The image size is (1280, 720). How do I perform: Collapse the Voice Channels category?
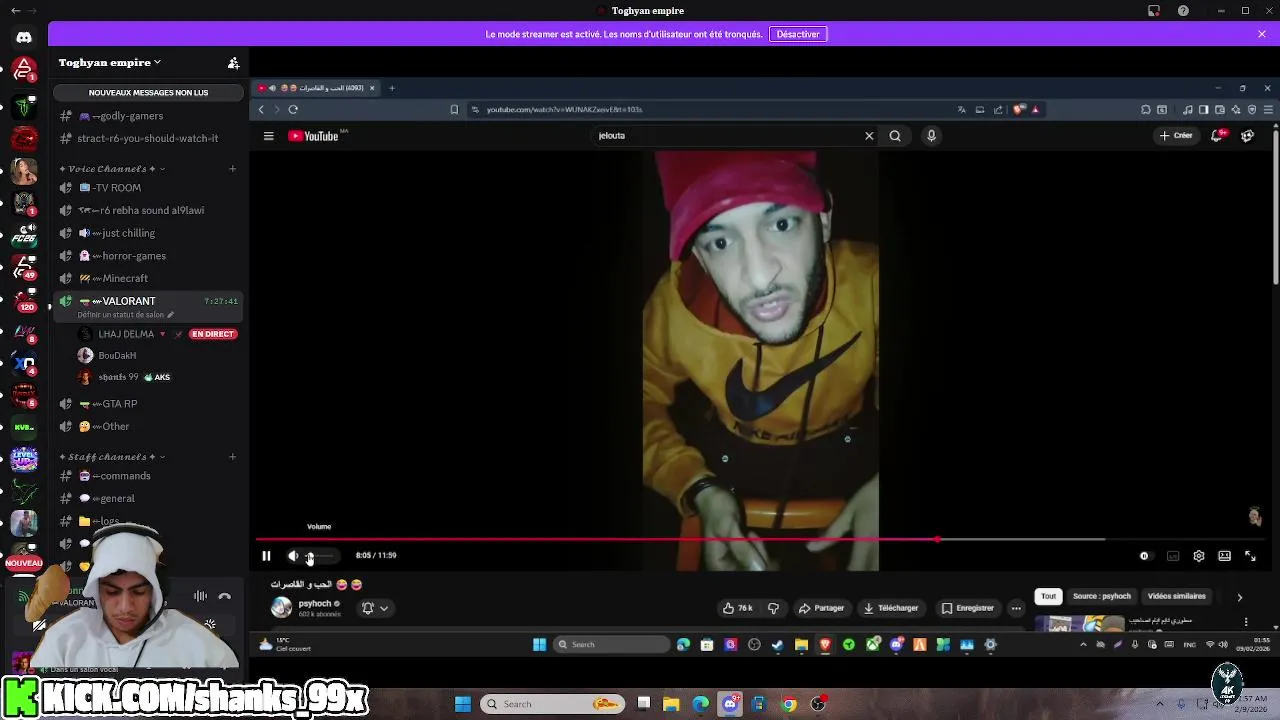[112, 169]
